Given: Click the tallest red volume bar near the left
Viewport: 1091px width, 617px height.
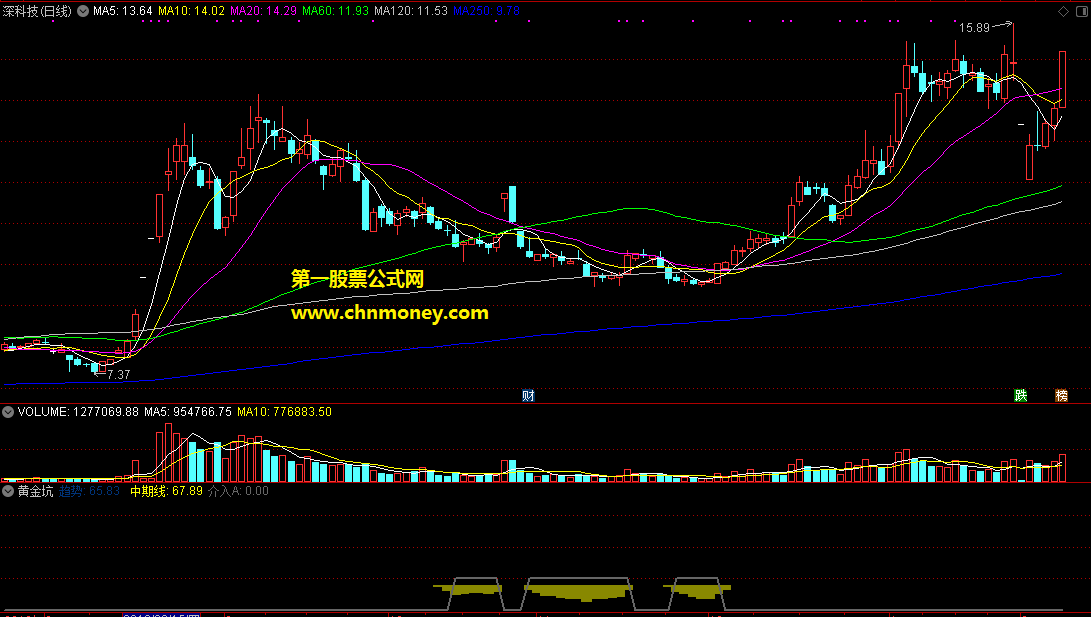Looking at the screenshot, I should click(x=168, y=453).
